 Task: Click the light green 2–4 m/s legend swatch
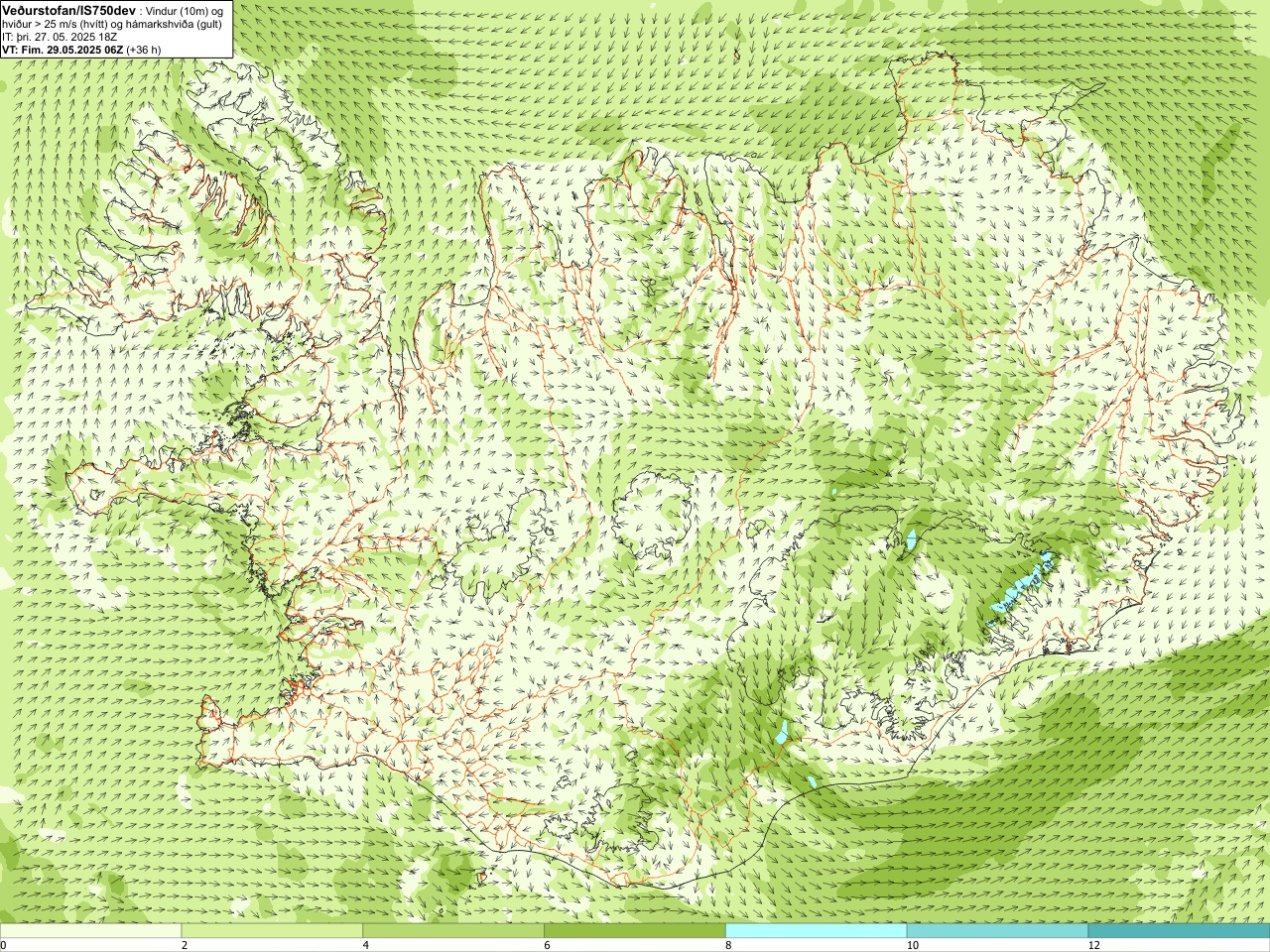click(x=272, y=931)
